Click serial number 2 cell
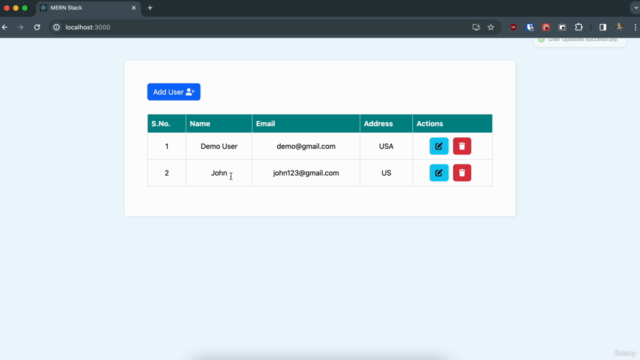The image size is (640, 360). [x=167, y=173]
